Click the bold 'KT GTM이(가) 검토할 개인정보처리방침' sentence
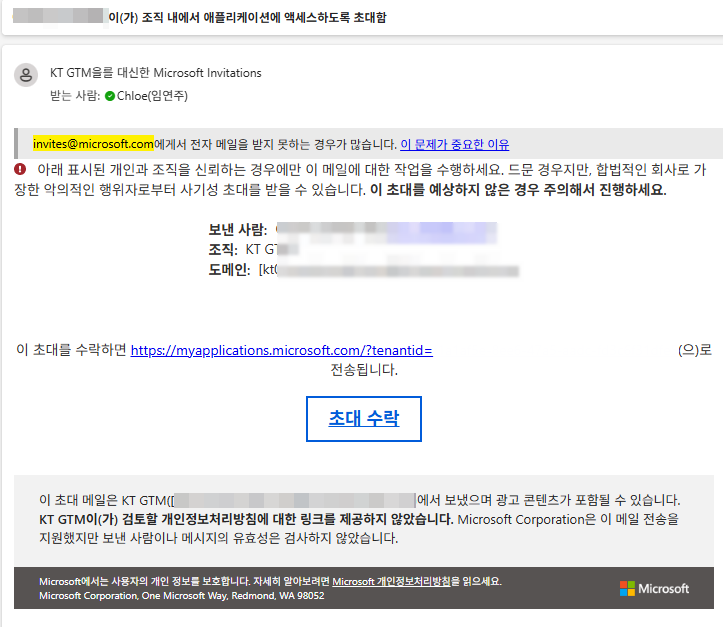 (246, 519)
